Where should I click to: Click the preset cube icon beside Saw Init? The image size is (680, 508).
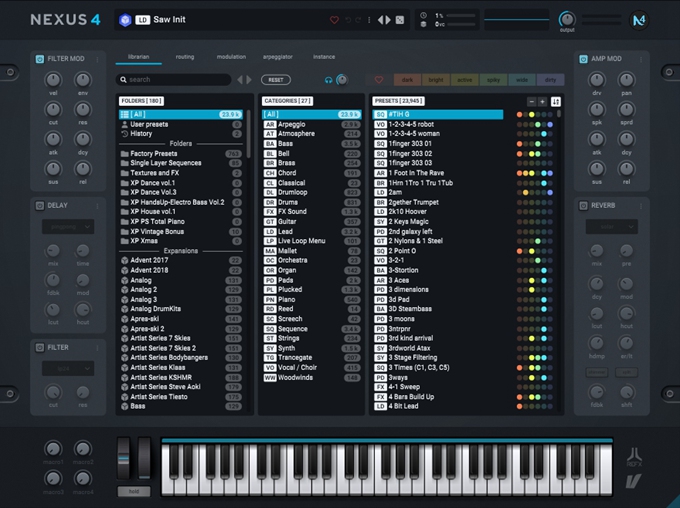(x=125, y=20)
